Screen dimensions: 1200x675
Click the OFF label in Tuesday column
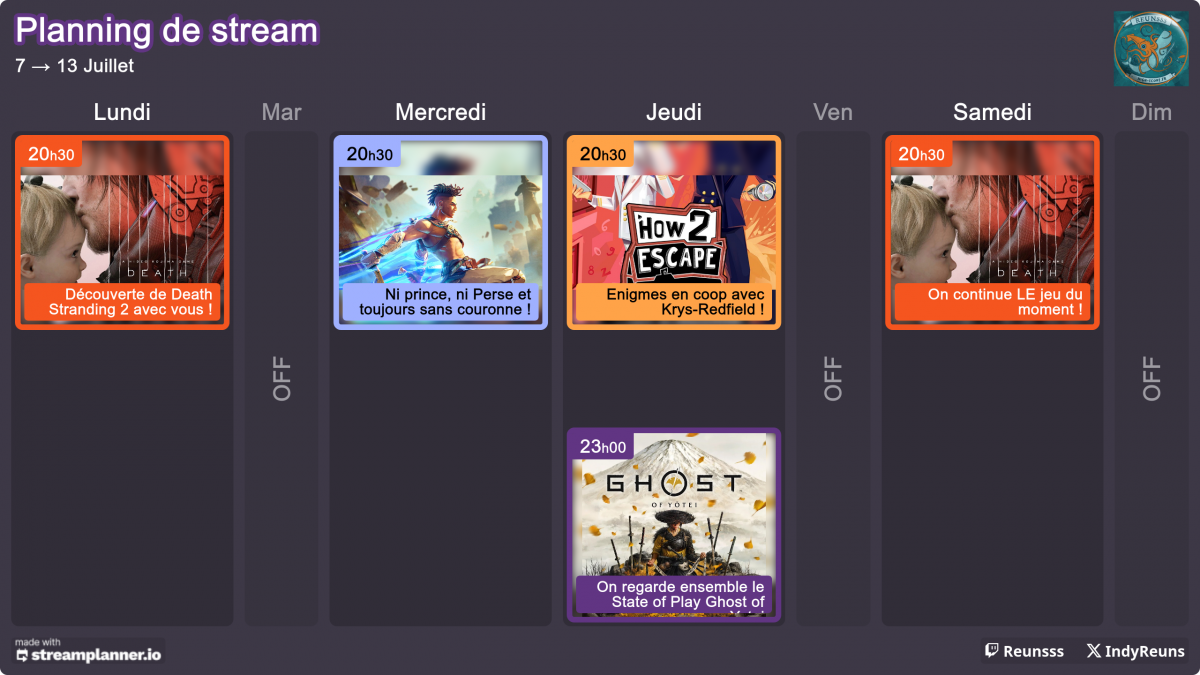tap(282, 378)
